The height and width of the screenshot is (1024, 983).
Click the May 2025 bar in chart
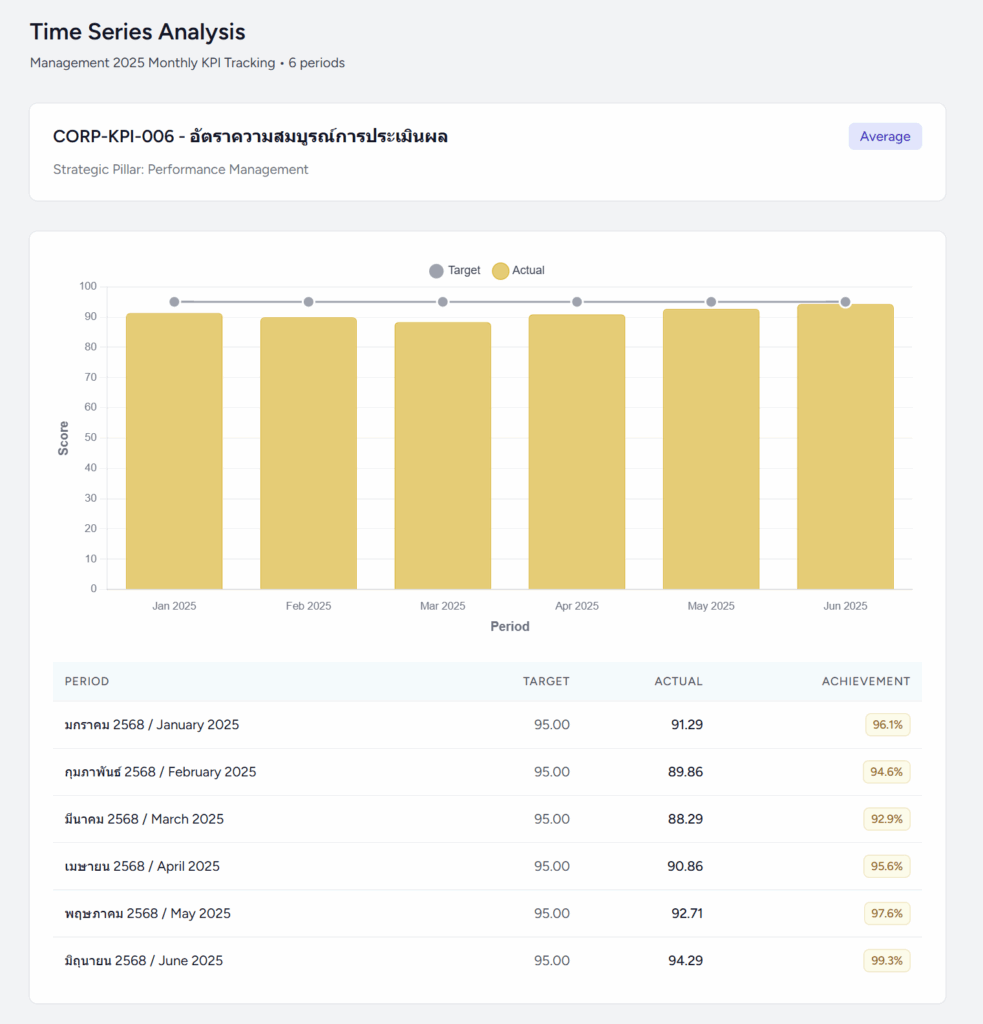click(x=711, y=450)
